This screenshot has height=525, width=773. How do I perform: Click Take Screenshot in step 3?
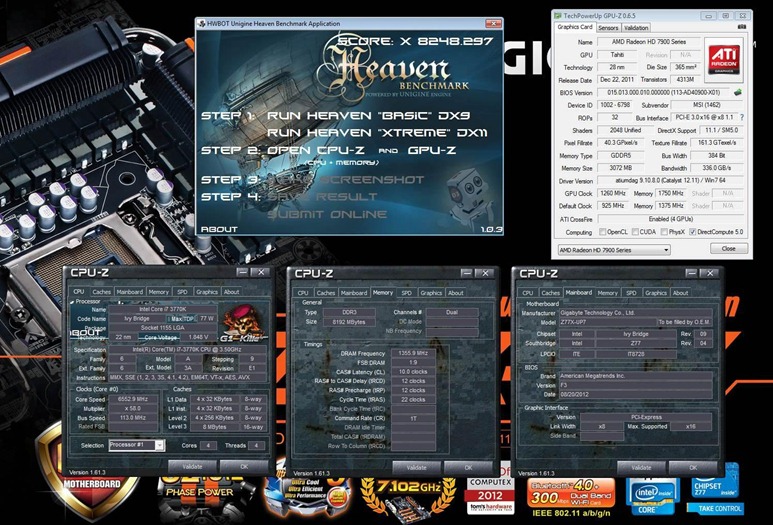pyautogui.click(x=346, y=180)
